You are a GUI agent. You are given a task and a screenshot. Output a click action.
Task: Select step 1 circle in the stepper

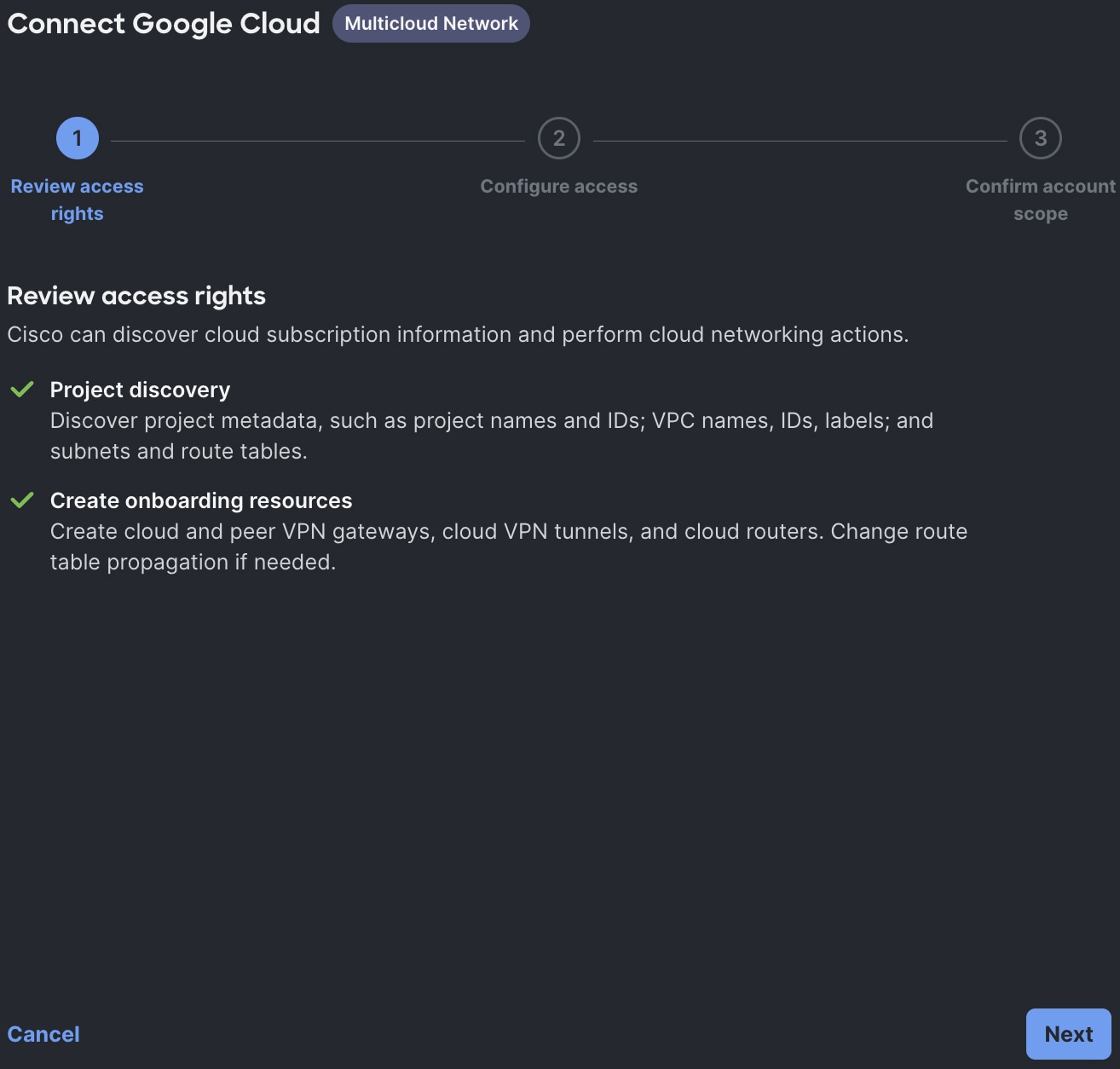tap(78, 138)
